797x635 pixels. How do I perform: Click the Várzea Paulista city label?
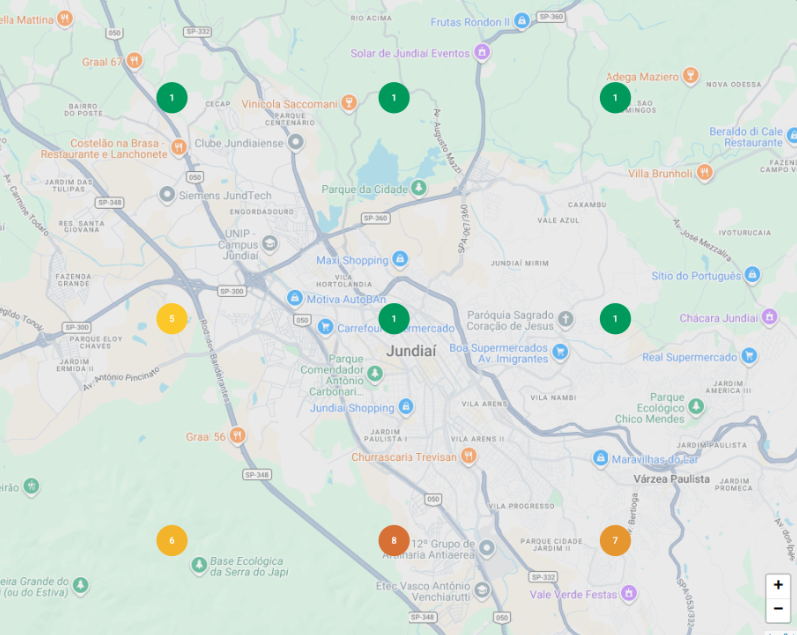pos(671,479)
